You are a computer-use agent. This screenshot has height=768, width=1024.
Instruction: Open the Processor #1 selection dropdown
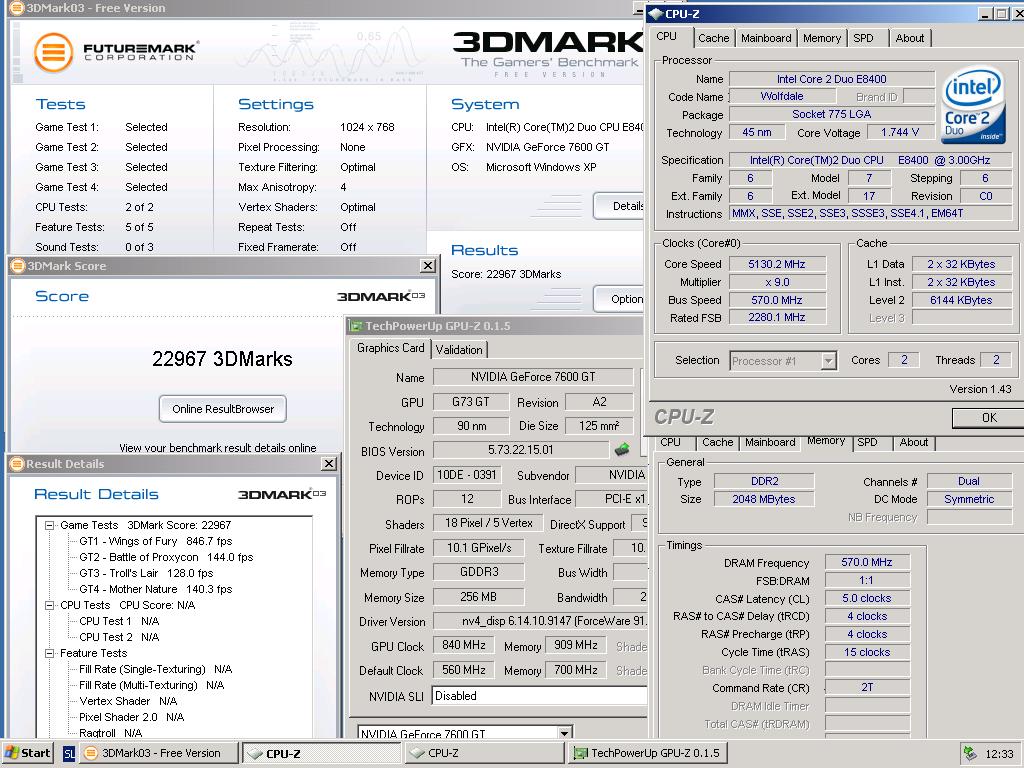(829, 360)
